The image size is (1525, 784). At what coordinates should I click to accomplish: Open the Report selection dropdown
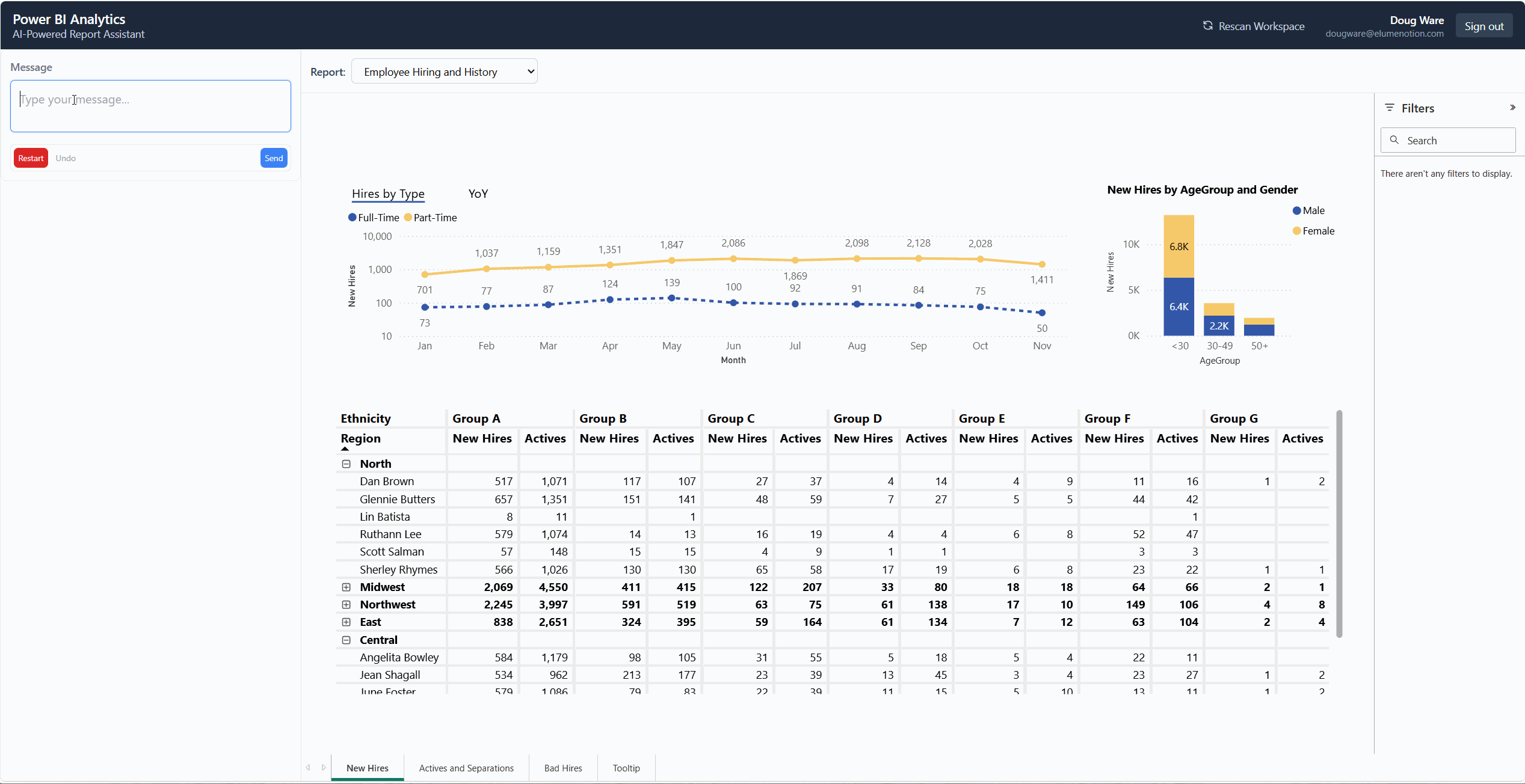(445, 71)
